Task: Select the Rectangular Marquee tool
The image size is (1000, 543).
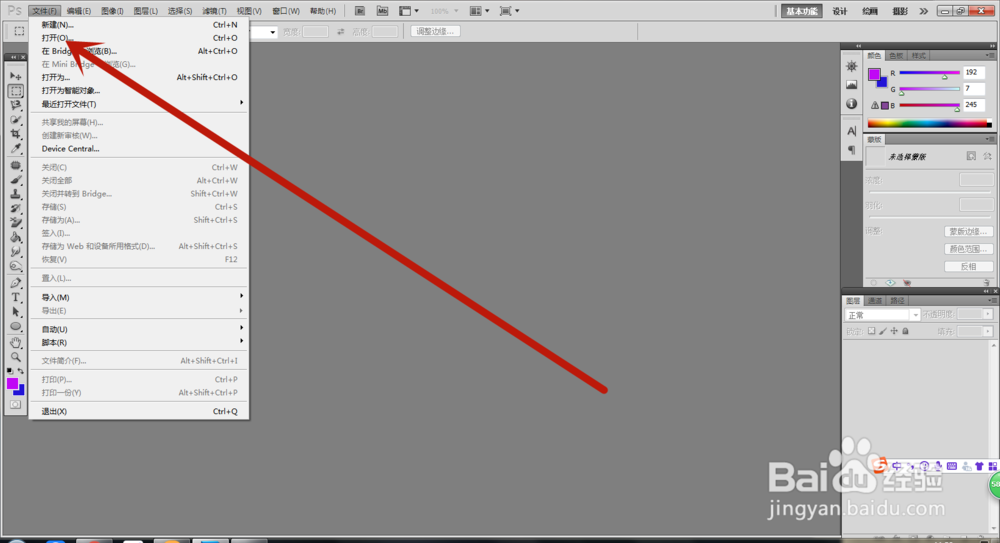Action: click(15, 91)
